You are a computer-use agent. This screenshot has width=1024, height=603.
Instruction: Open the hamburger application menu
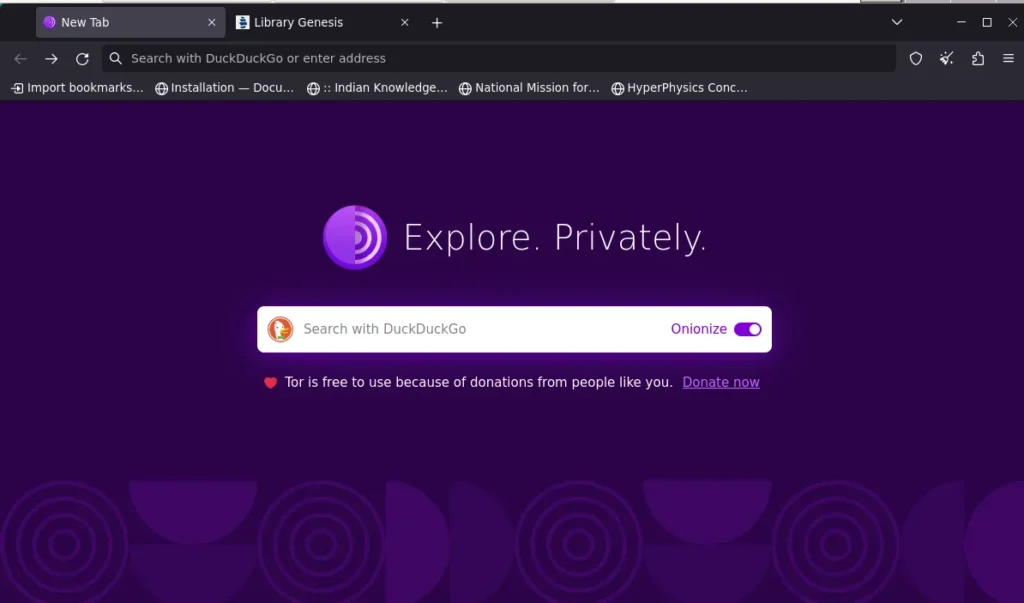1008,59
